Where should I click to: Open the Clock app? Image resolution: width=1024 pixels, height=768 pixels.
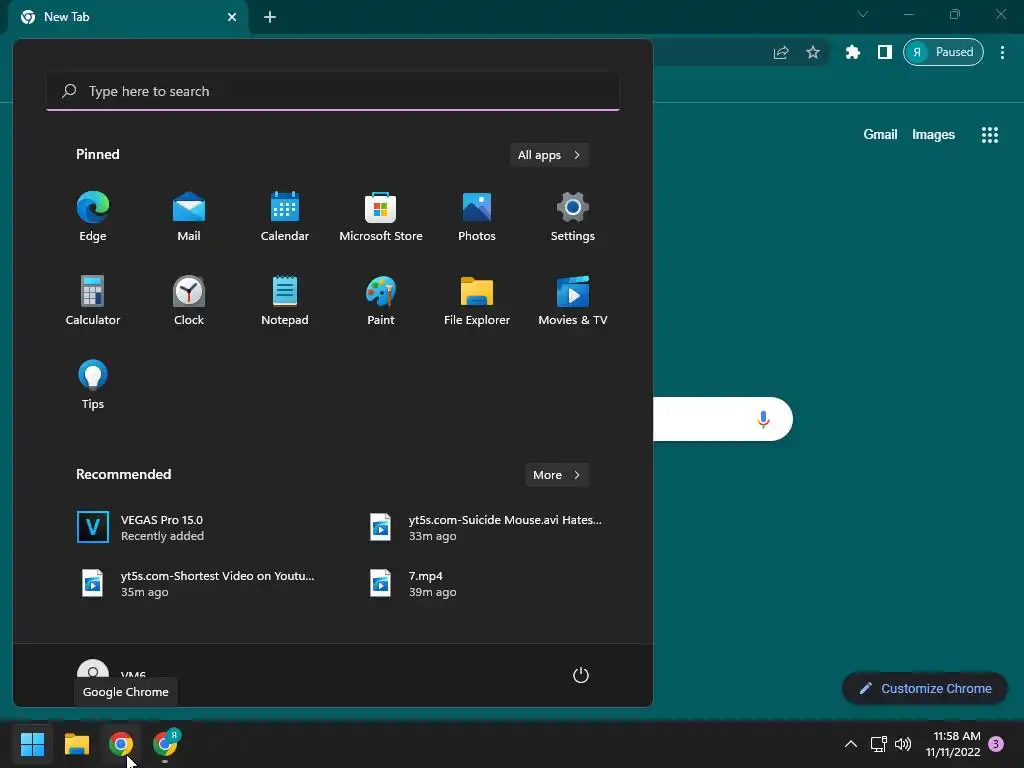(189, 300)
